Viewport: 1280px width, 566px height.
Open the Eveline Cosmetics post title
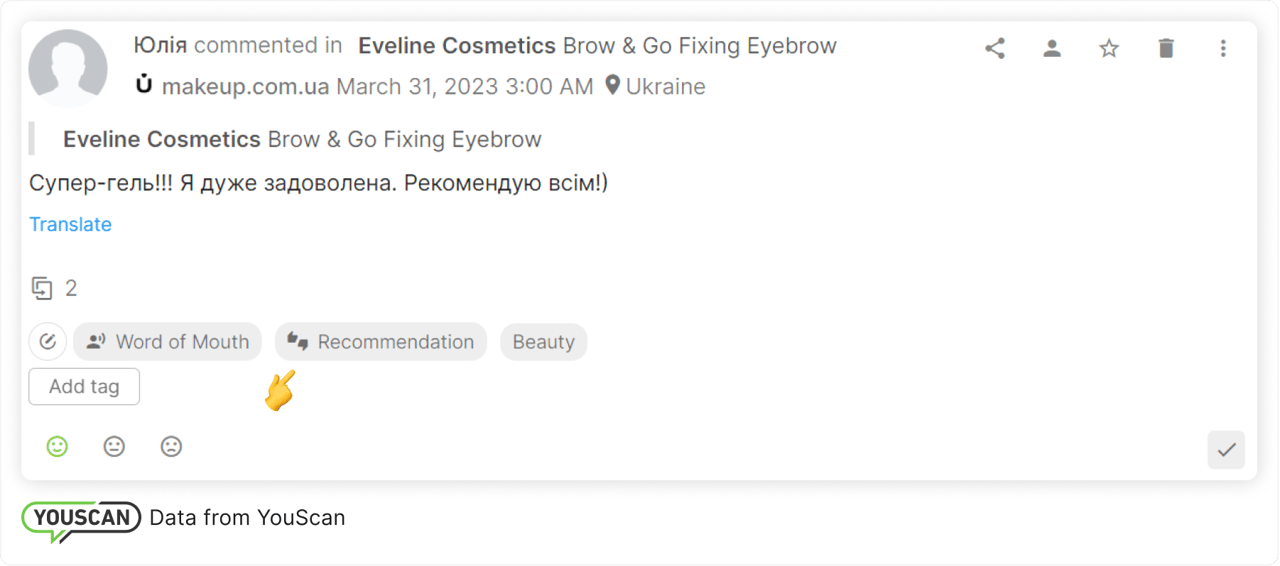tap(597, 46)
